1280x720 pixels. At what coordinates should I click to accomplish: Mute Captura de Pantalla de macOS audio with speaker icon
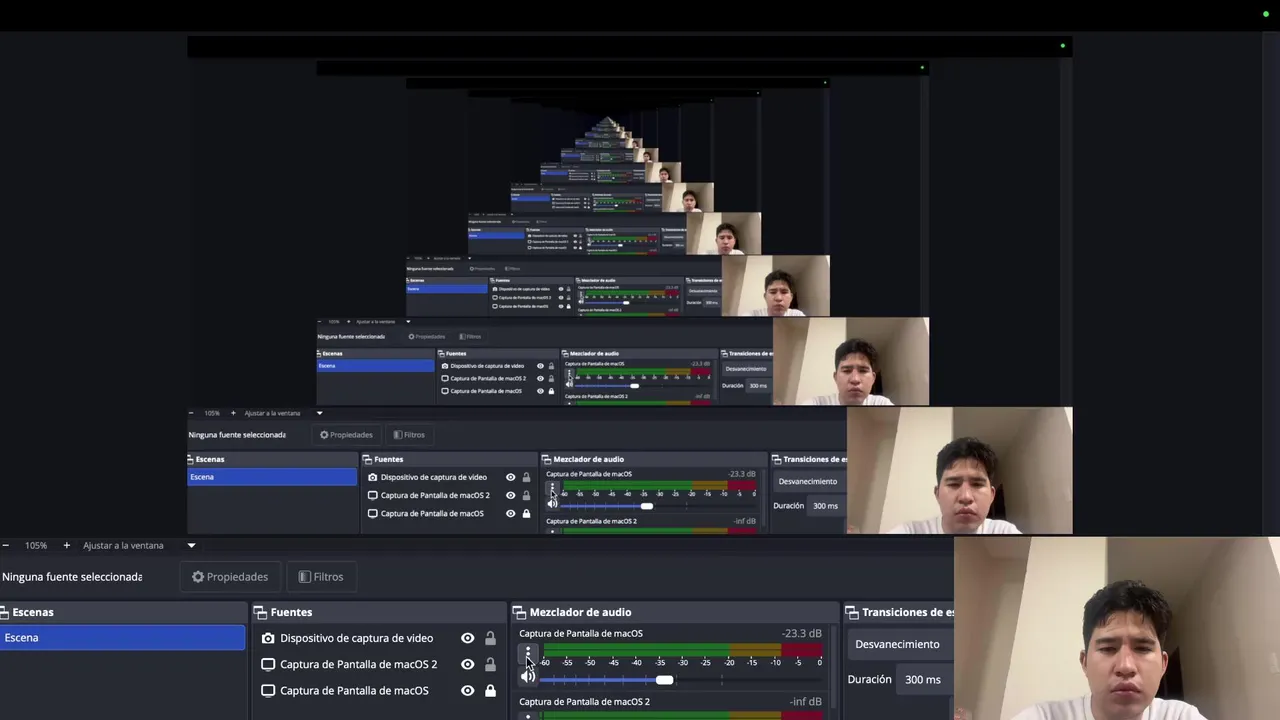[527, 677]
